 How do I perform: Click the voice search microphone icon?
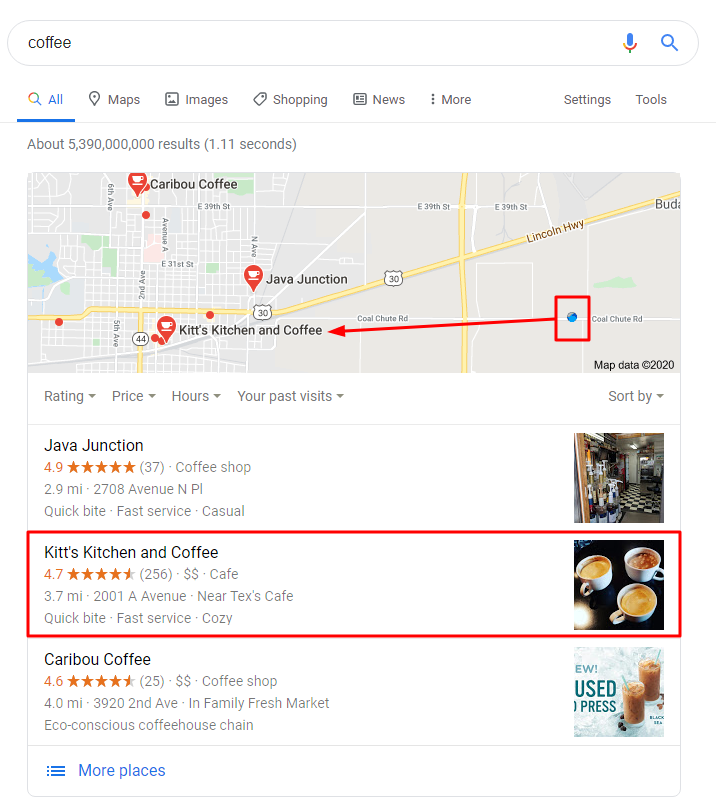pos(629,43)
